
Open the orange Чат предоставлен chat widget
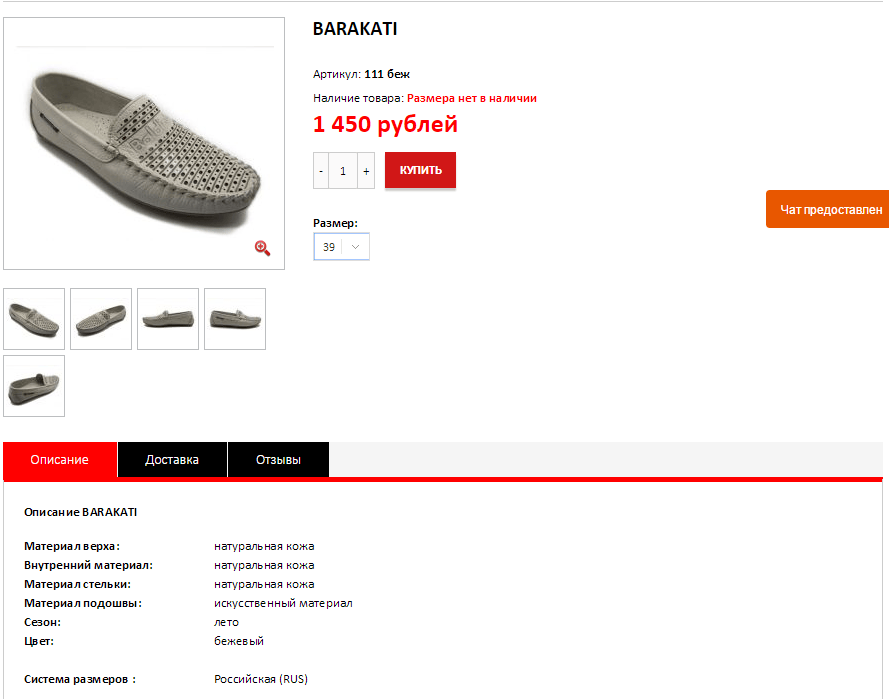click(827, 209)
